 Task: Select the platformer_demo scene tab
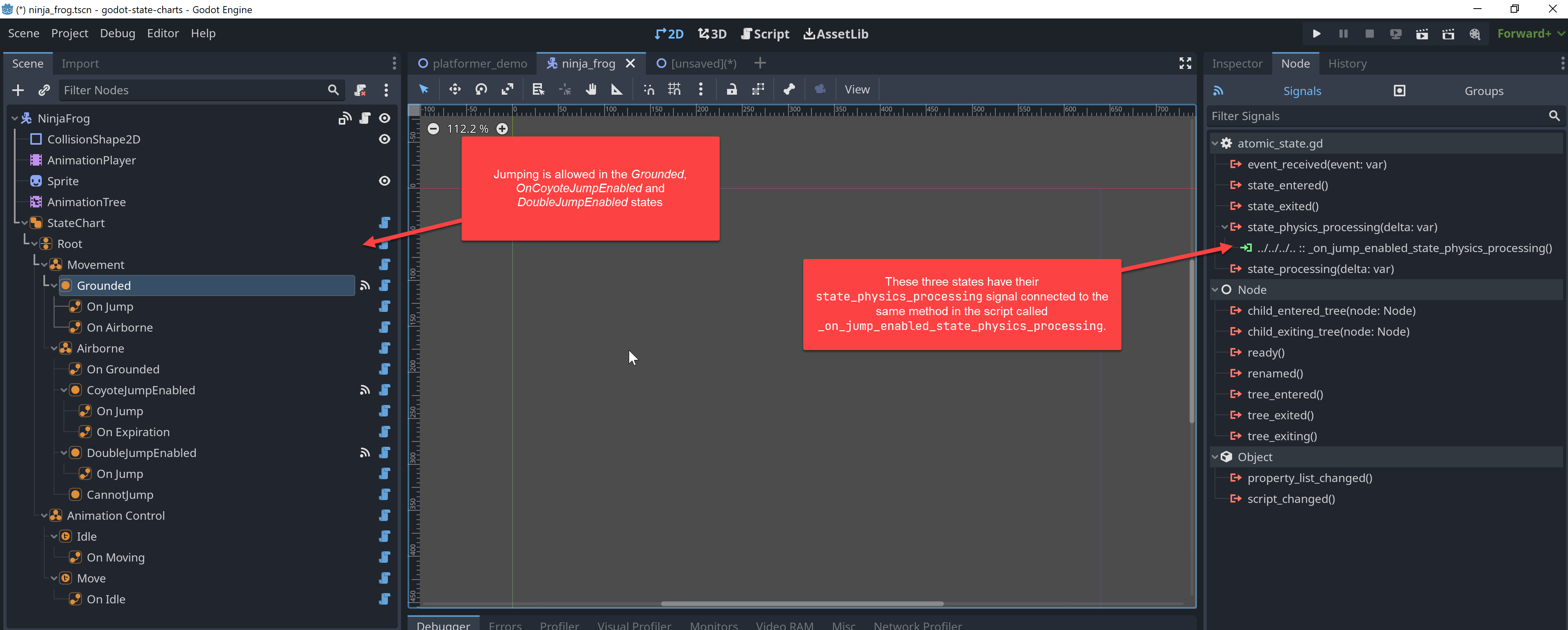(477, 63)
